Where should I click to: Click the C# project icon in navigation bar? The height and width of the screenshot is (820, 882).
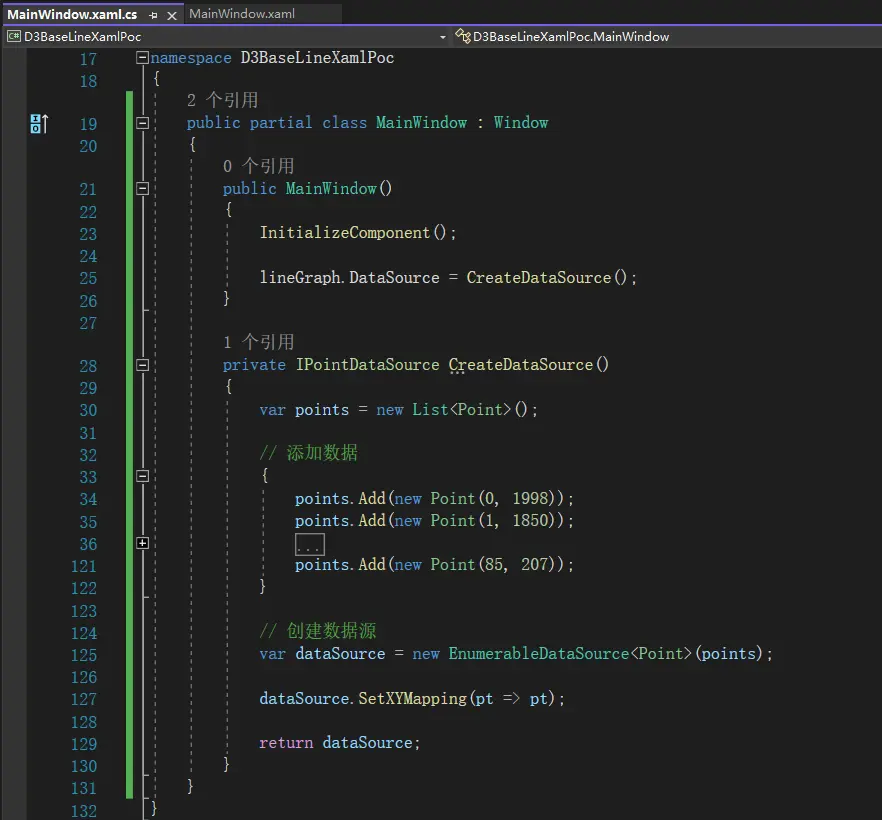coord(14,36)
